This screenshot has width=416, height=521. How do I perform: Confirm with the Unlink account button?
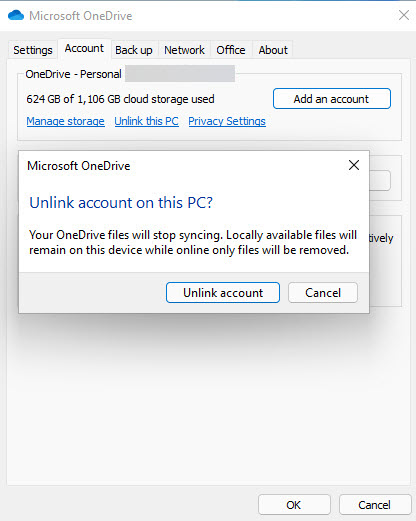(x=223, y=293)
